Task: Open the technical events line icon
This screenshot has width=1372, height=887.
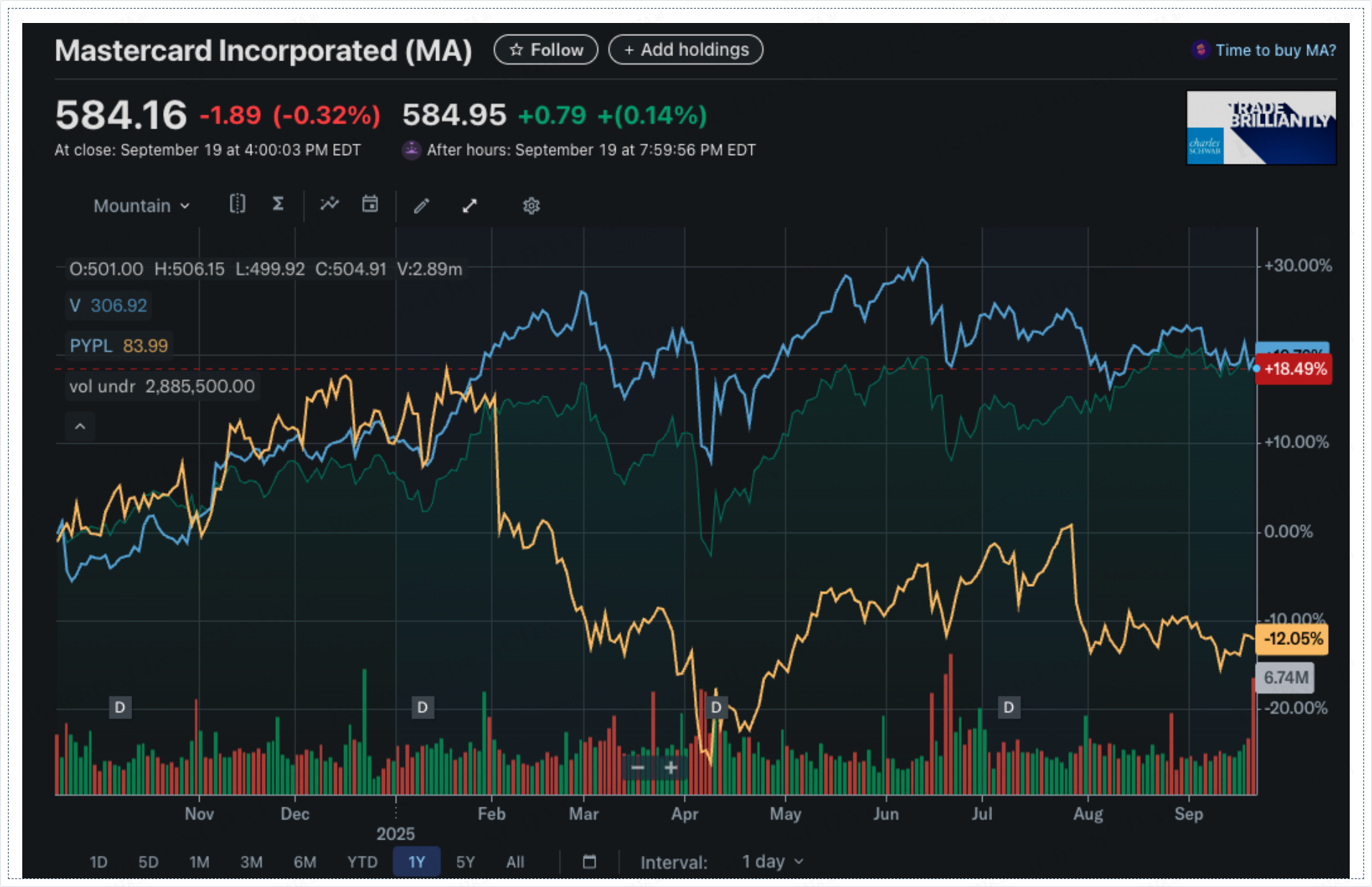Action: click(x=330, y=205)
